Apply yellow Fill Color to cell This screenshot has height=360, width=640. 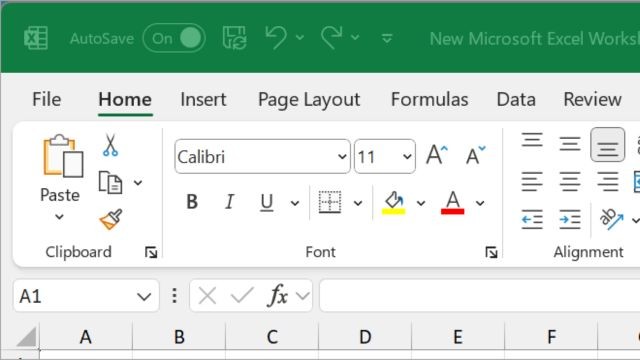pyautogui.click(x=393, y=202)
